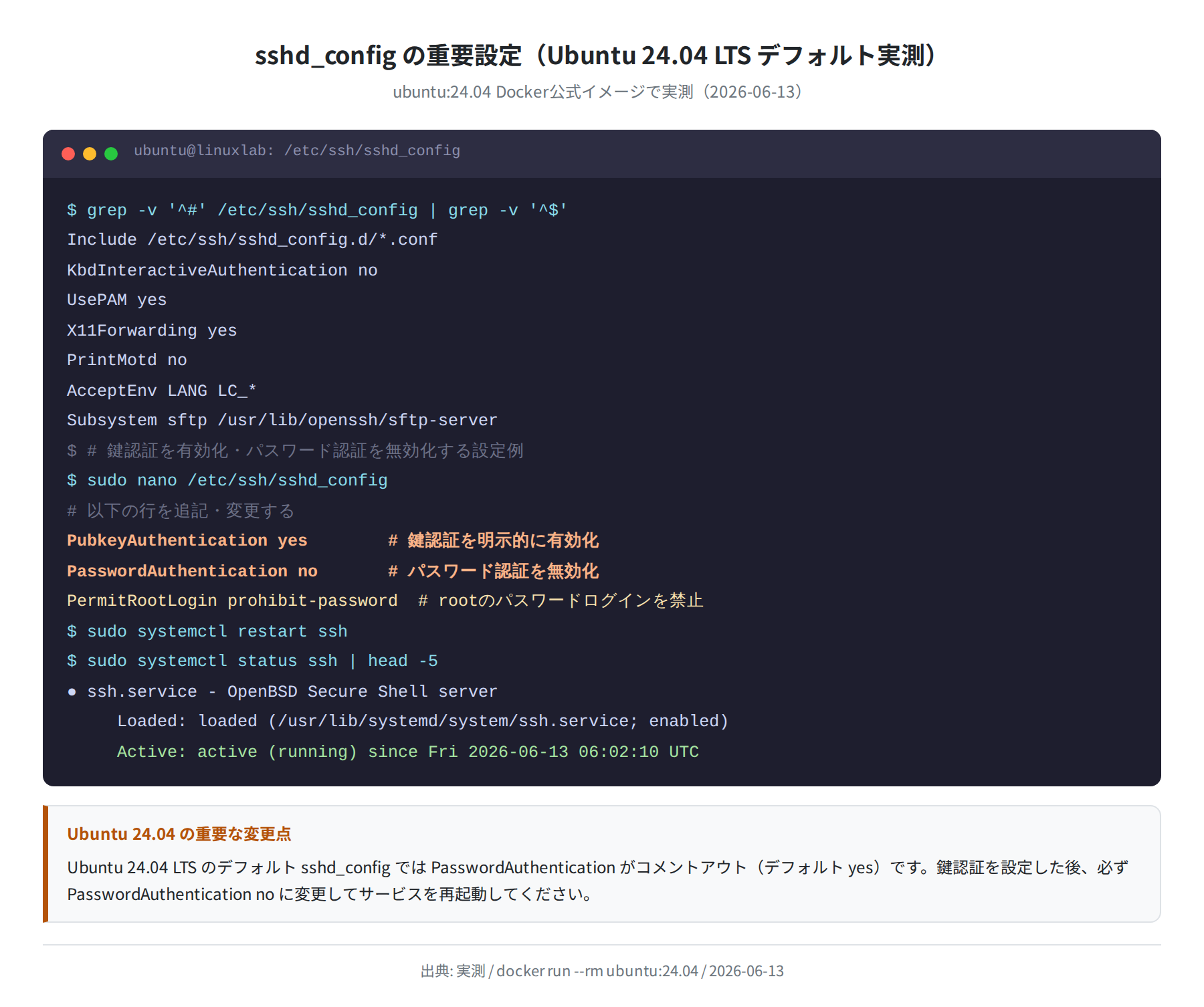Click the comment パスワード認証を無効化

click(494, 571)
